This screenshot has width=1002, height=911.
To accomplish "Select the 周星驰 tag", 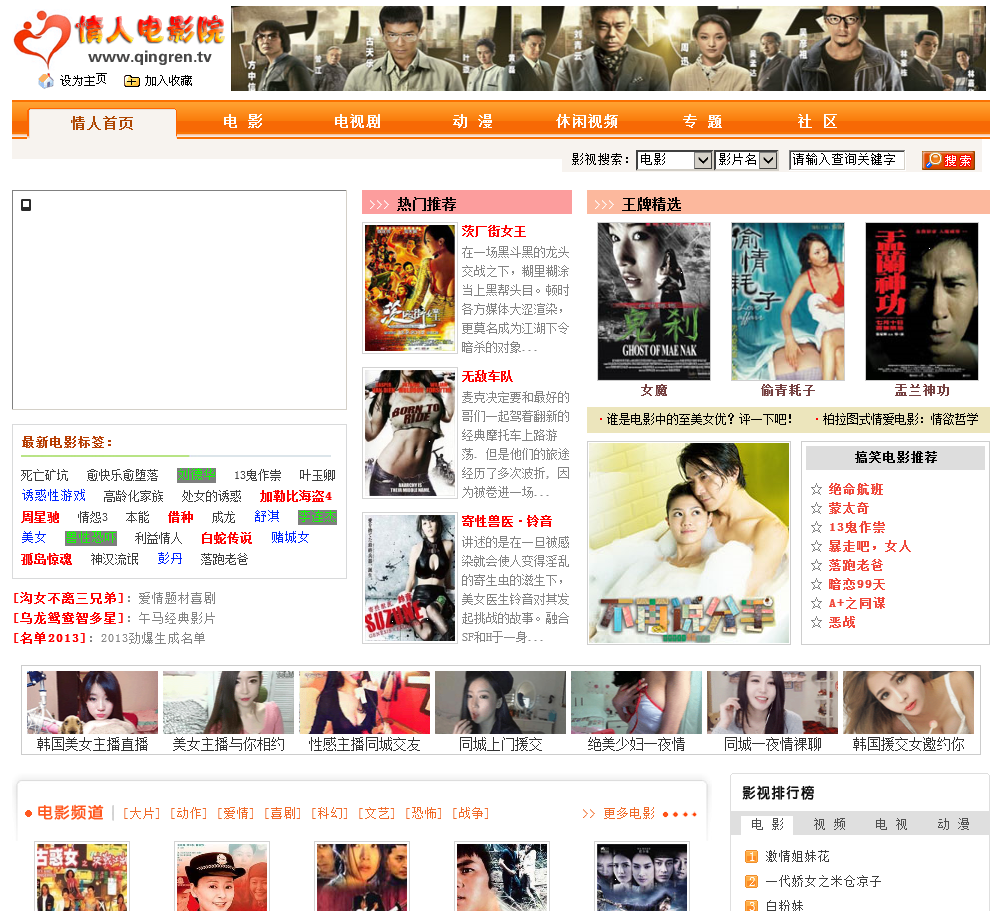I will pos(40,517).
